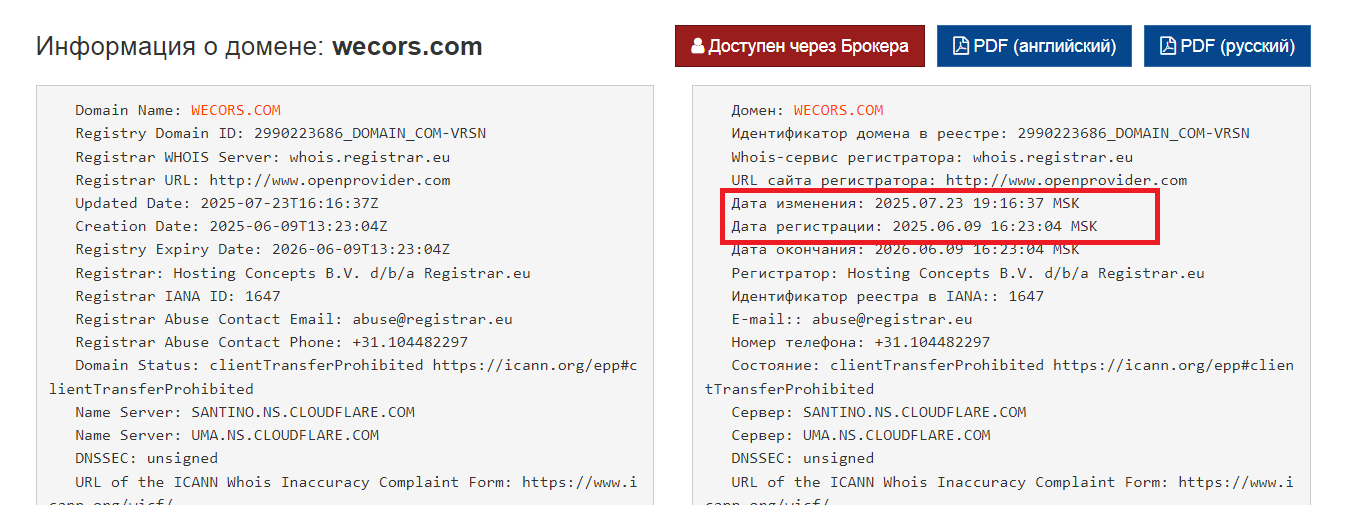This screenshot has width=1359, height=505.
Task: Click the WECORS.COM domain in the Russian panel
Action: 839,110
